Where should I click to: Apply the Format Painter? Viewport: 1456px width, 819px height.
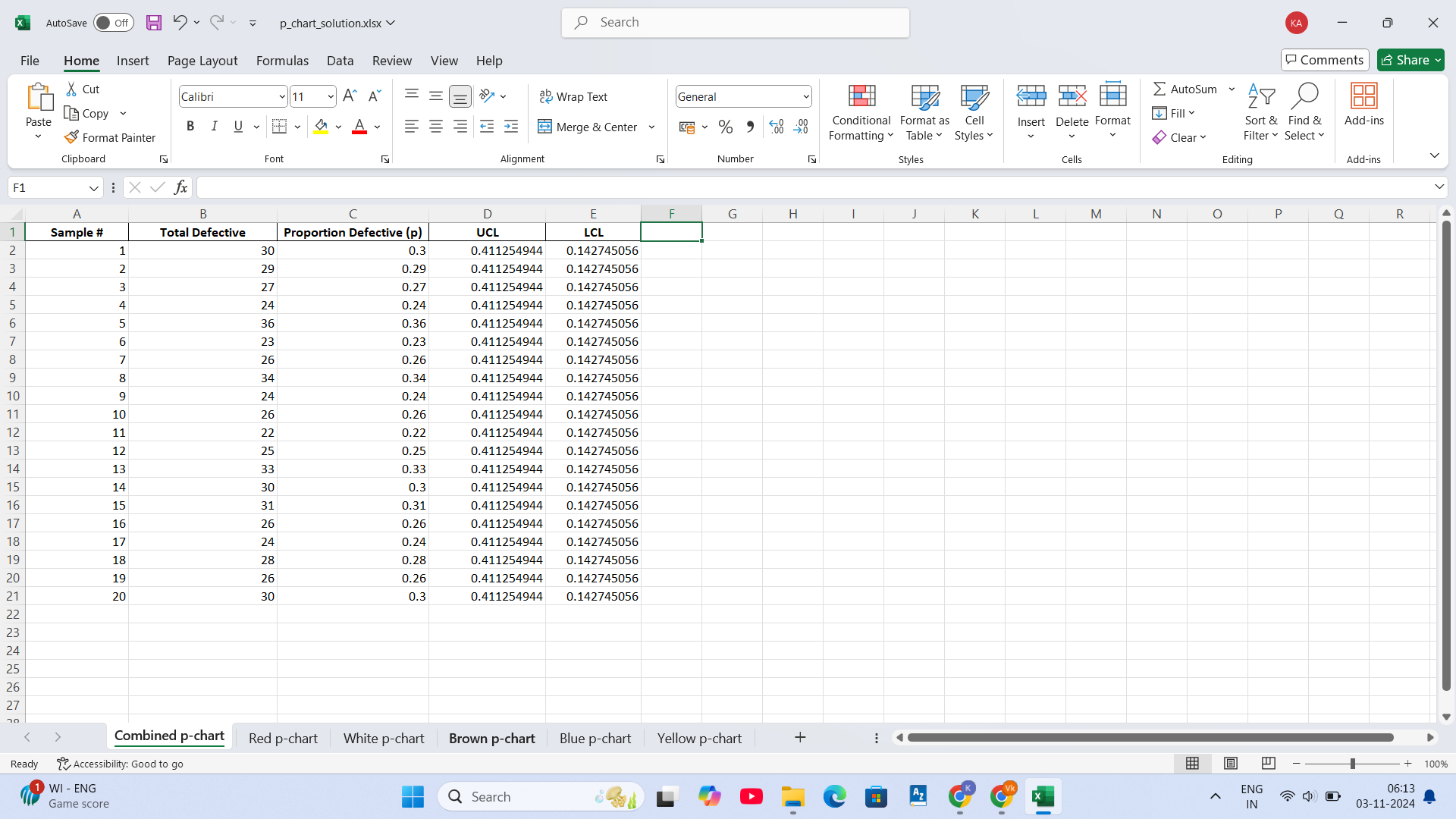coord(111,137)
